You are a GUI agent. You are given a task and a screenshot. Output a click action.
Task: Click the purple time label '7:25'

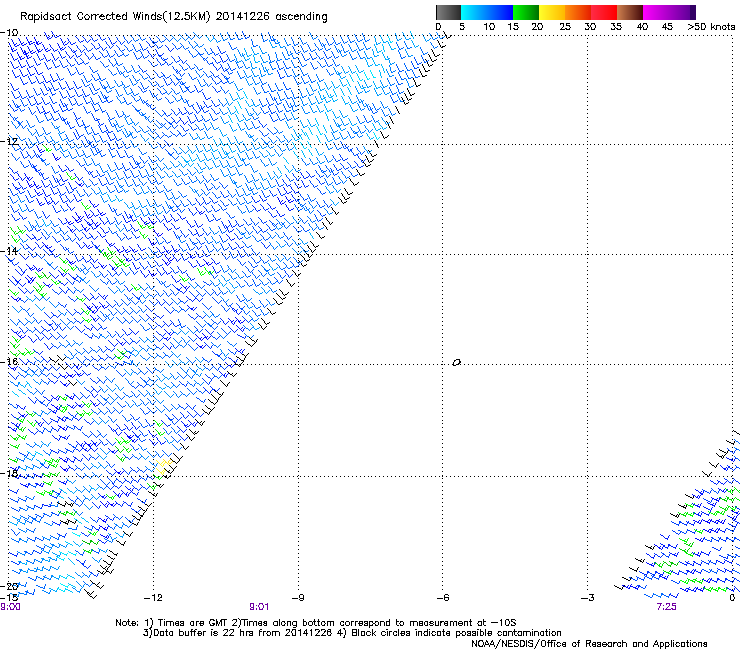tap(666, 607)
